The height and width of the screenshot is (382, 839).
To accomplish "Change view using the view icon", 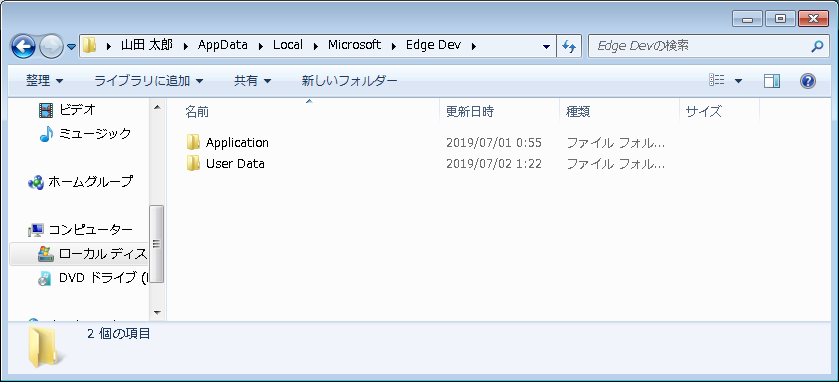I will (716, 81).
